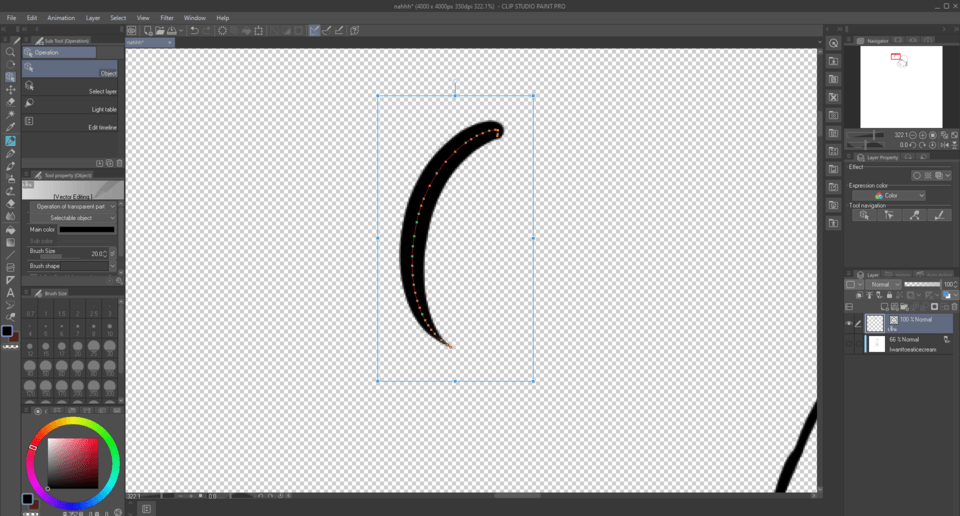Toggle tone effect icon in Layer Property
The height and width of the screenshot is (516, 960).
coord(928,176)
